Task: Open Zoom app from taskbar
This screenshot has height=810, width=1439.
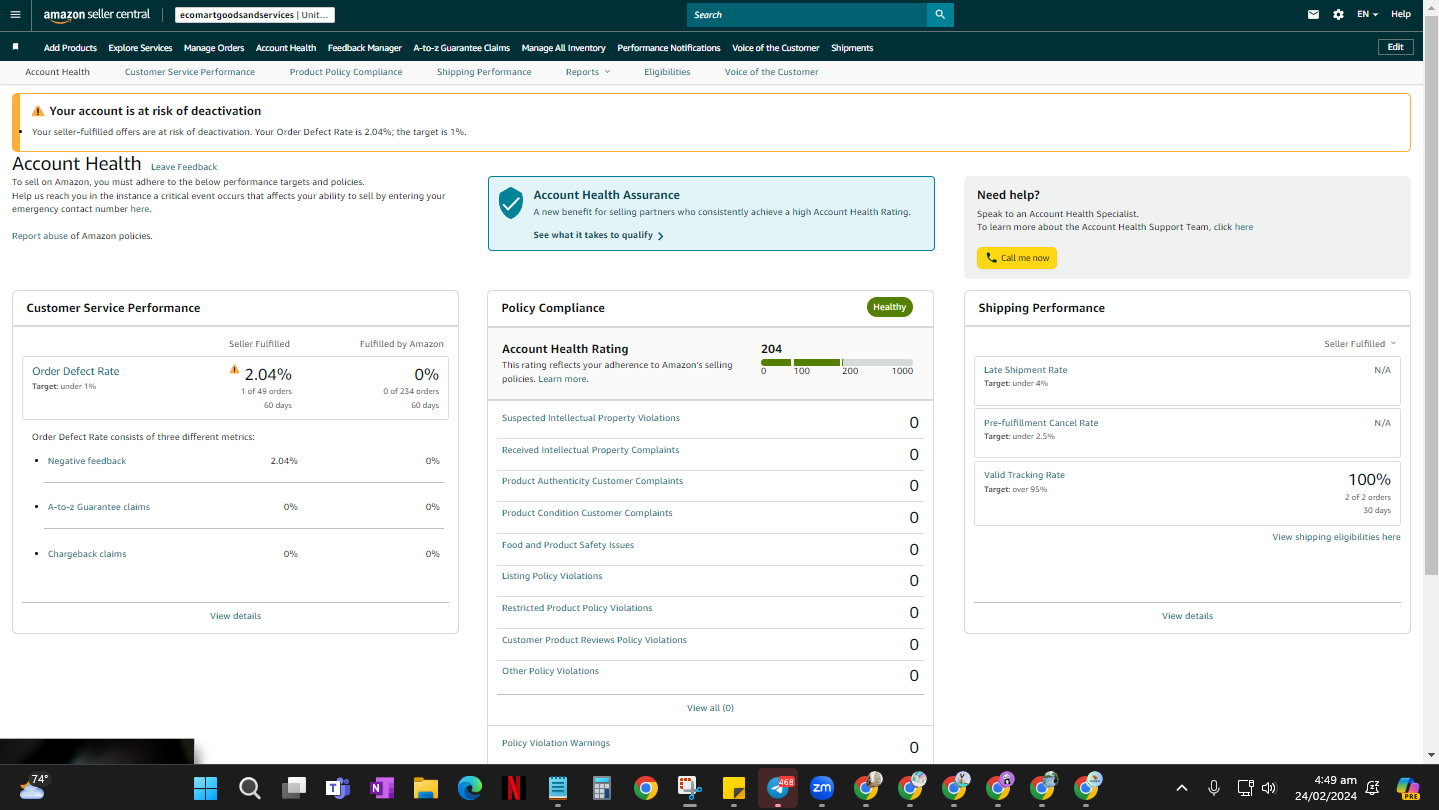Action: pos(822,788)
